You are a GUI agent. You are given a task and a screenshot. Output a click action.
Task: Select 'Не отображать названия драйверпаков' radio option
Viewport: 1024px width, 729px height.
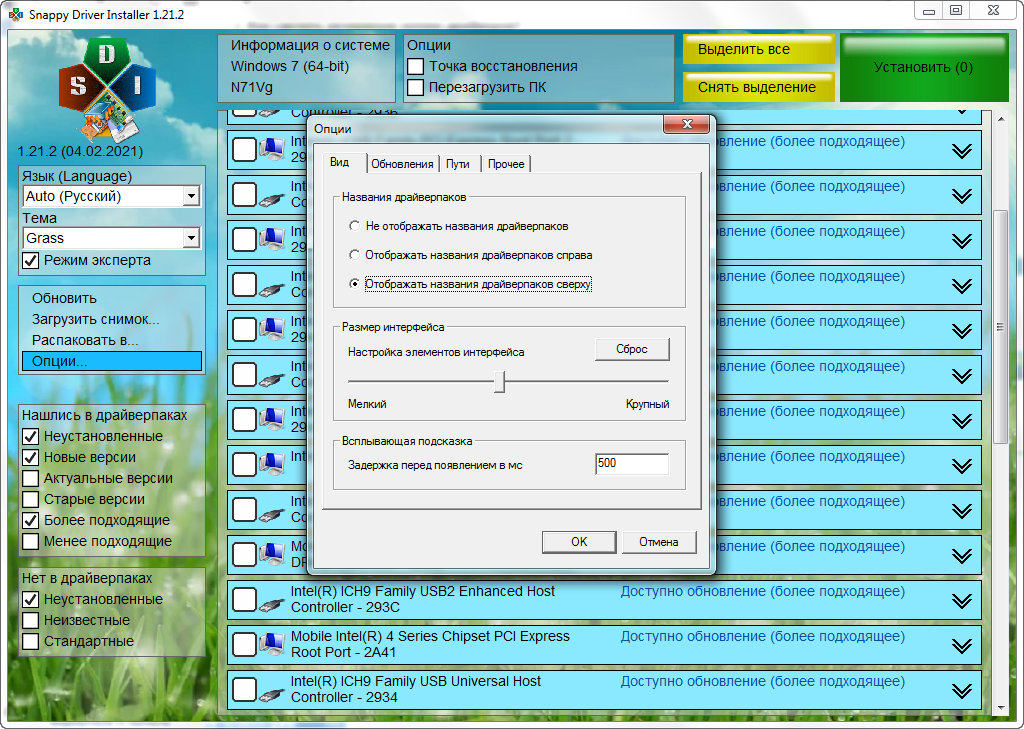tap(354, 226)
